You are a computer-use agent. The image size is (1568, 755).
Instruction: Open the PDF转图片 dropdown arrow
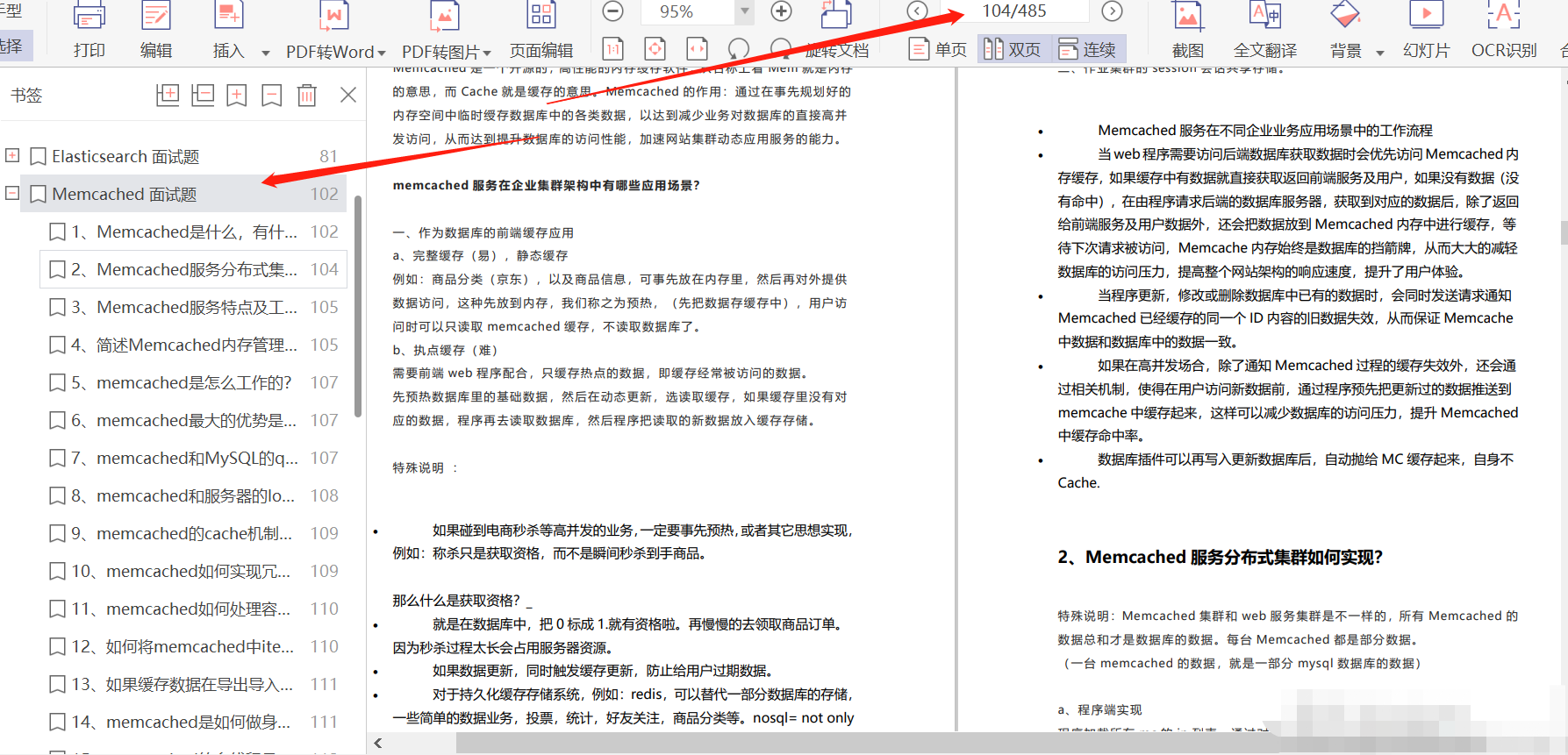(486, 53)
